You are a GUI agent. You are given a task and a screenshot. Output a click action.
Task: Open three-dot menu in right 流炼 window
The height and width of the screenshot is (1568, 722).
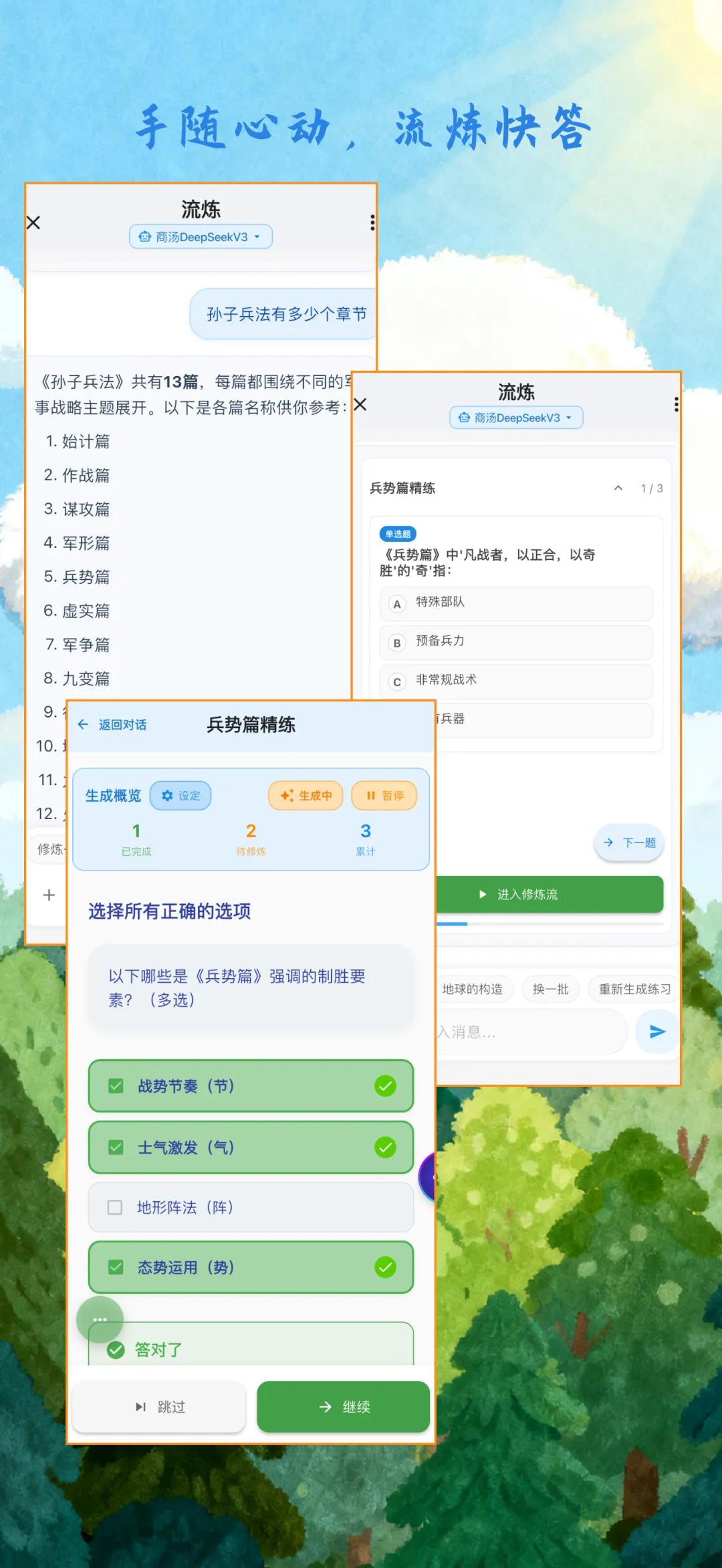(x=677, y=404)
